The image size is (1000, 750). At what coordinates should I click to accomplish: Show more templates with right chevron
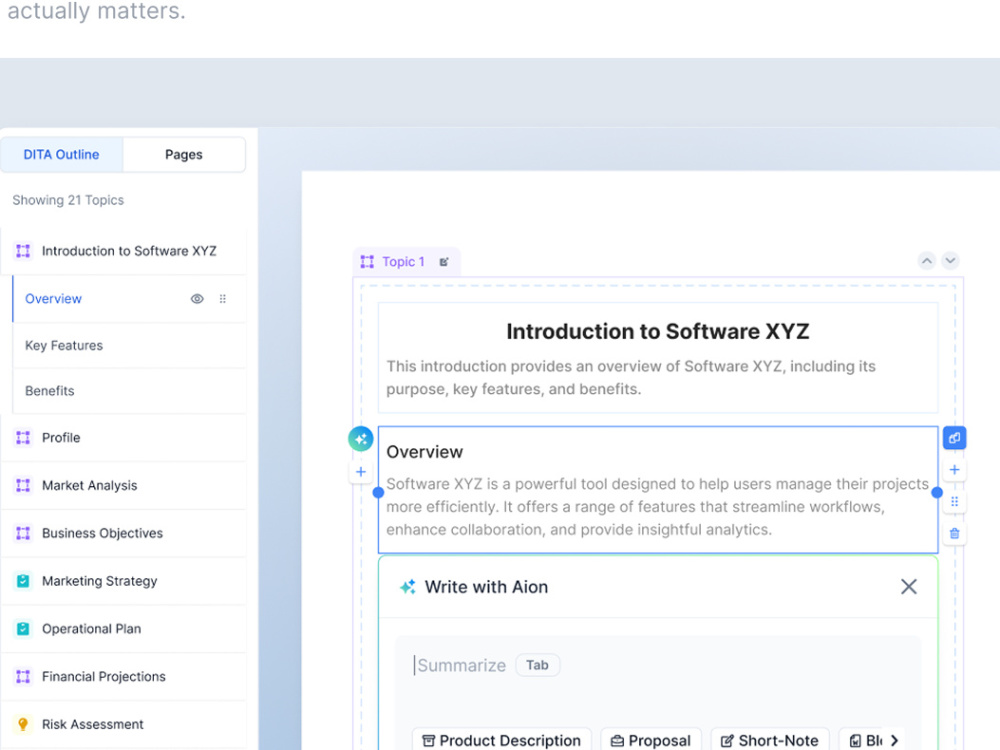pyautogui.click(x=894, y=740)
